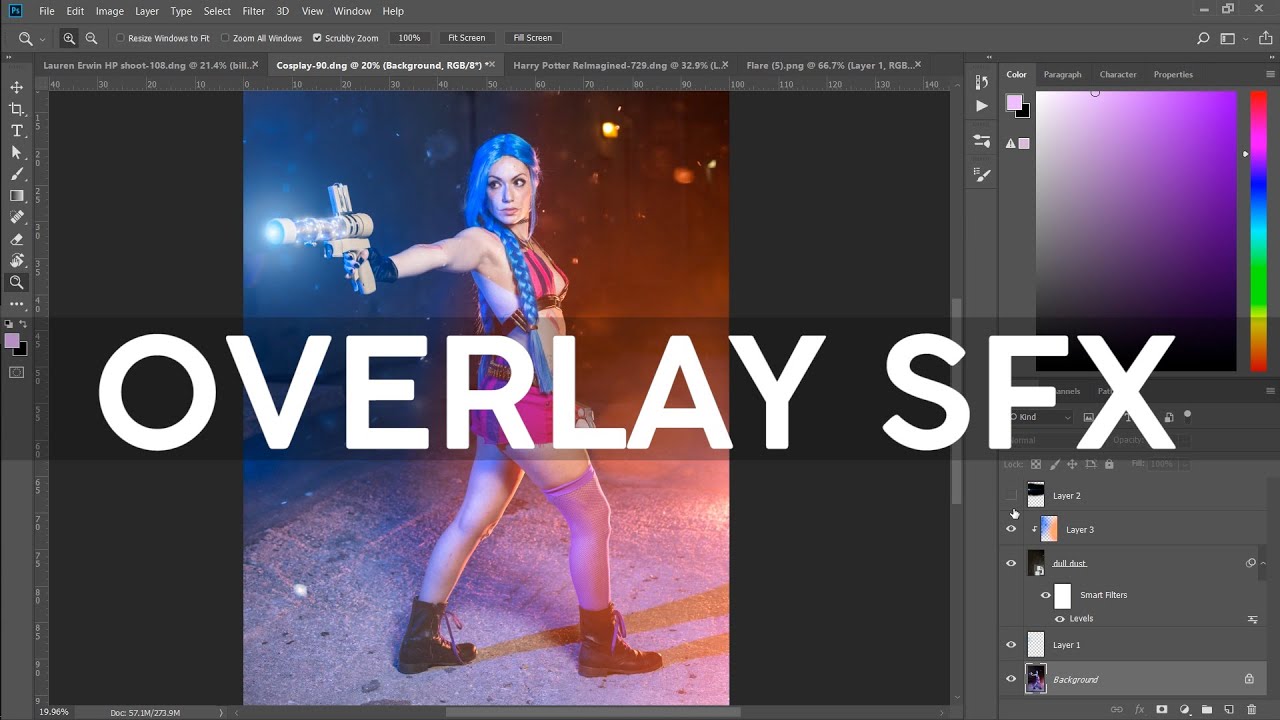Create a new layer
This screenshot has height=720, width=1280.
click(x=1229, y=709)
